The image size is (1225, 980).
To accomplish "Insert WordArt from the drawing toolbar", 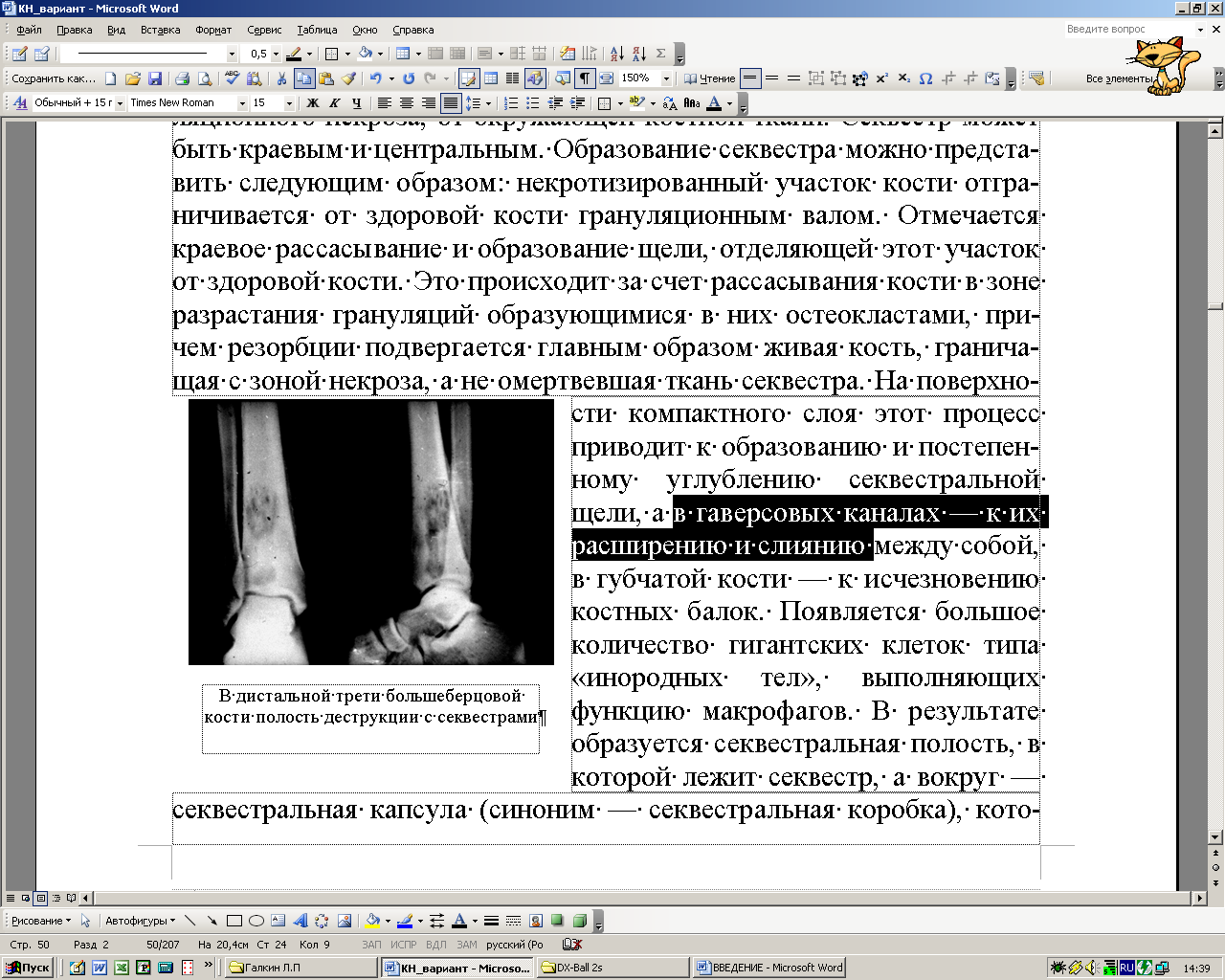I will [x=300, y=921].
